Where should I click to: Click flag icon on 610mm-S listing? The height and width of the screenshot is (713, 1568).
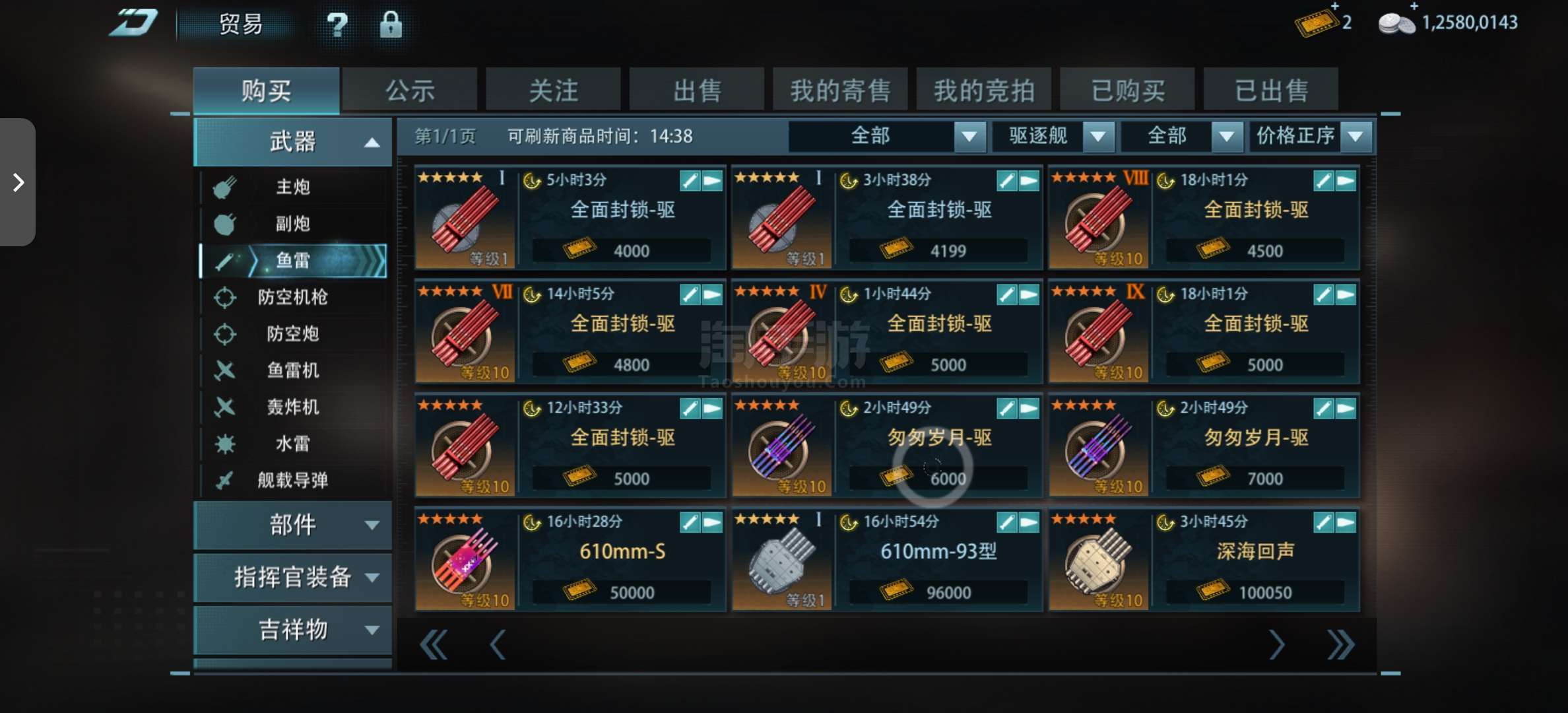point(712,522)
